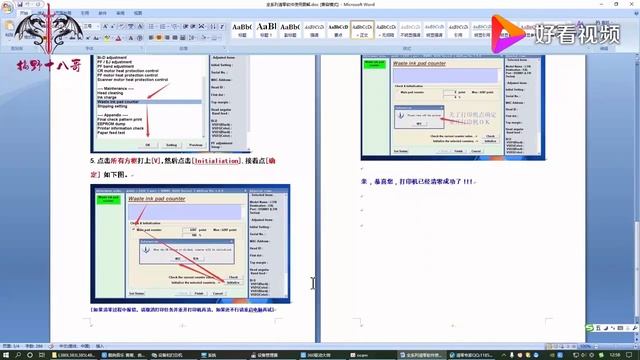
Task: Apply red font color button
Action: [118, 38]
